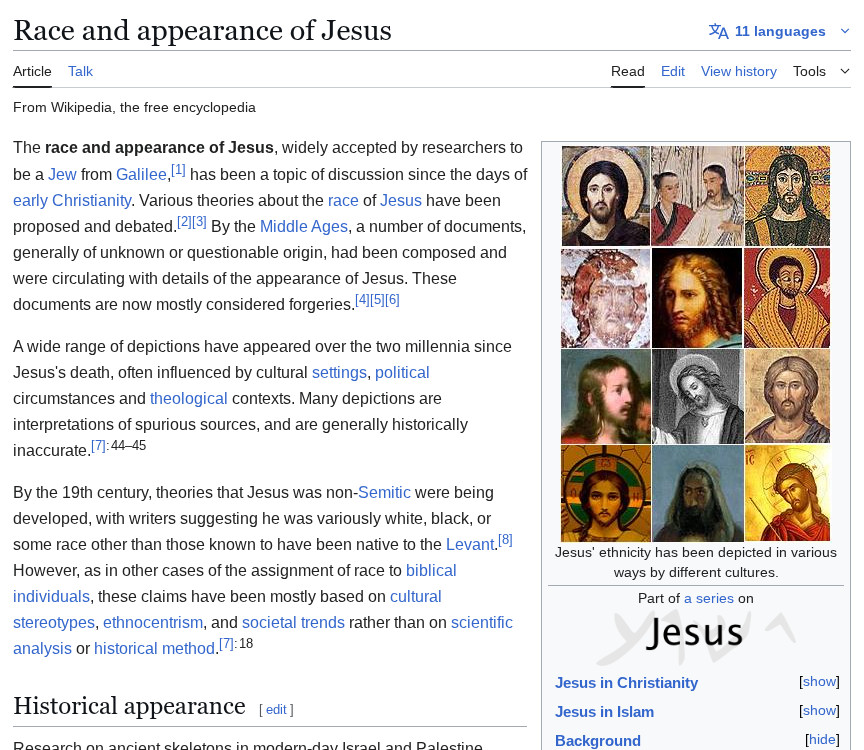Open the black-and-white engraving of Jesus
The width and height of the screenshot is (864, 750).
tap(697, 397)
